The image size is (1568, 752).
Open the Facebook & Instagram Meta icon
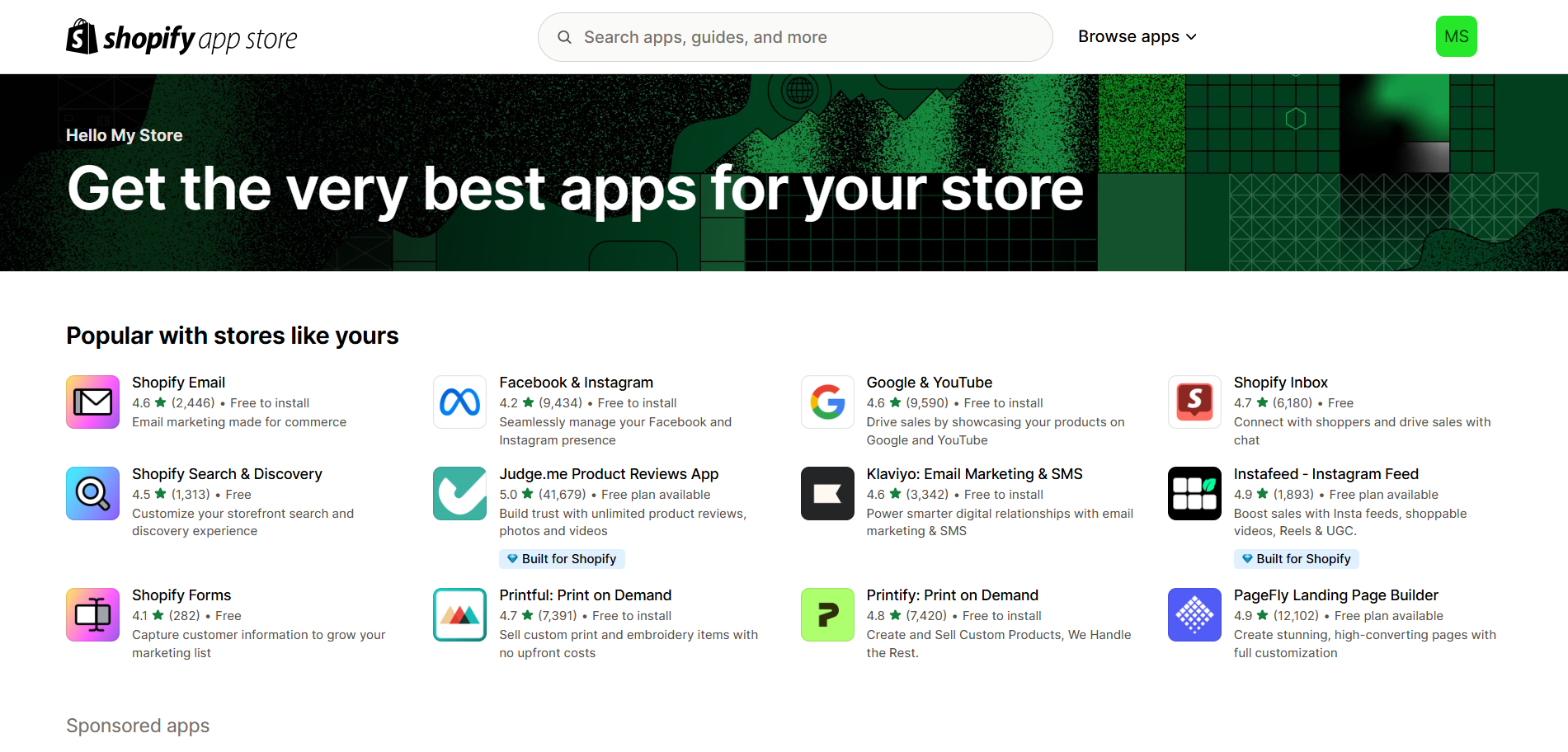tap(460, 402)
